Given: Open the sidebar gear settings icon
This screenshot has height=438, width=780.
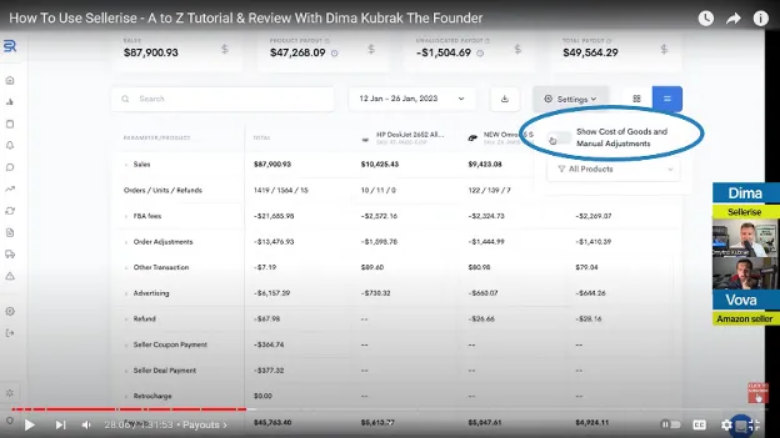Looking at the screenshot, I should (10, 311).
